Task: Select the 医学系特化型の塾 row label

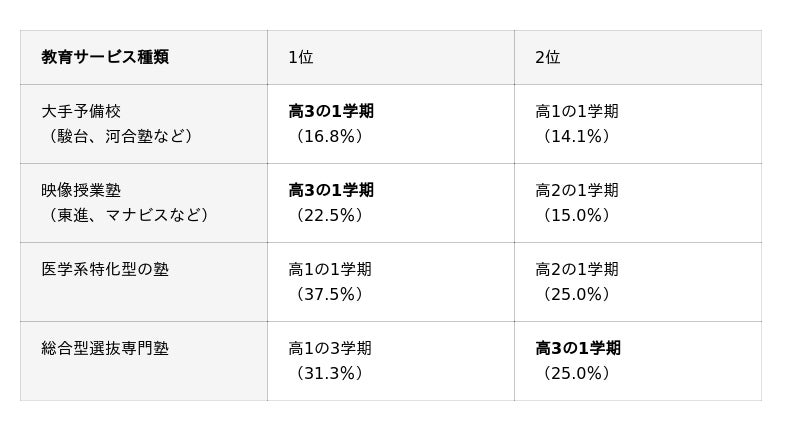Action: click(105, 269)
